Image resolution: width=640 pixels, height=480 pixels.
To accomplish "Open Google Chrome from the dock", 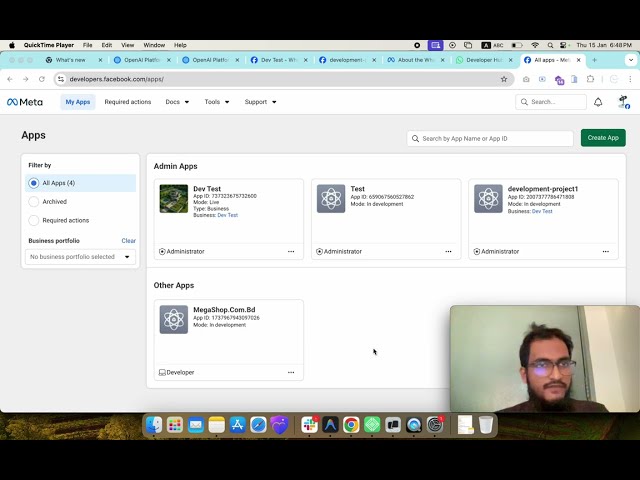I will point(351,425).
